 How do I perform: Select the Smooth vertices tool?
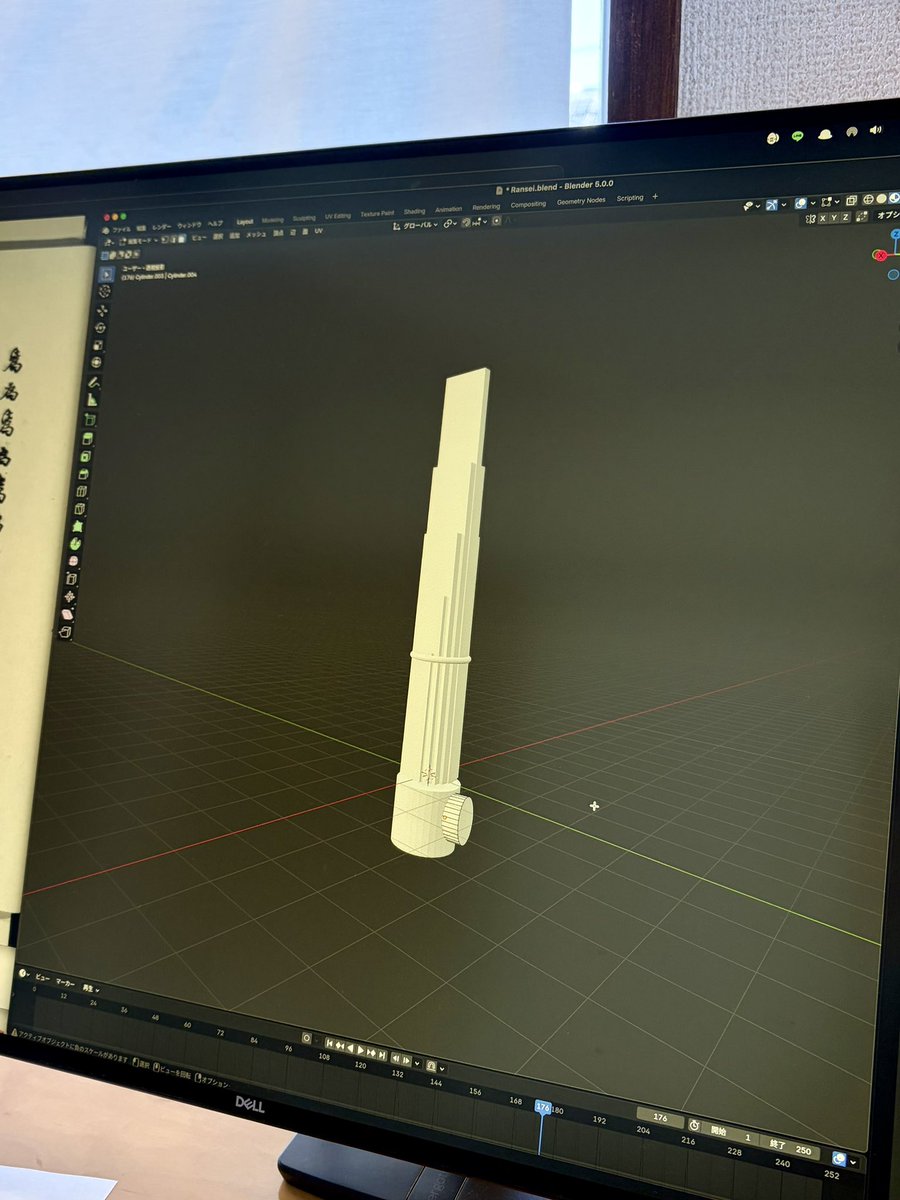tap(73, 561)
